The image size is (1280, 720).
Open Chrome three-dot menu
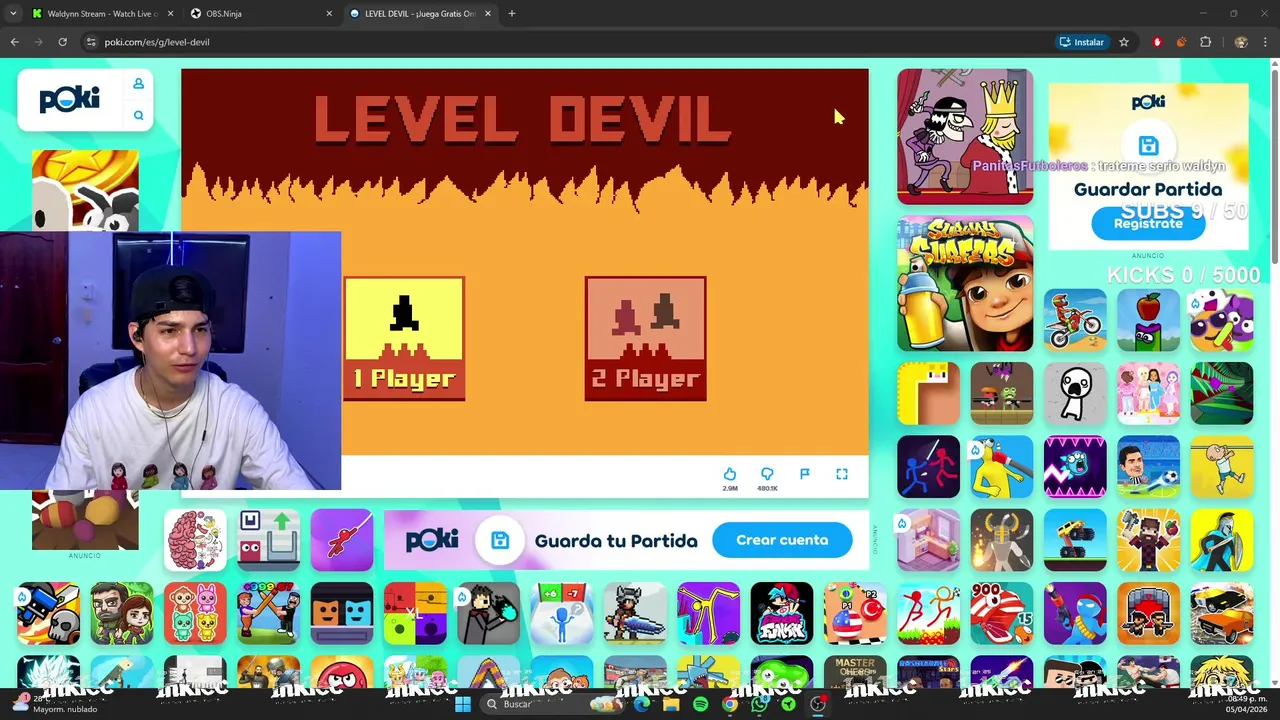coord(1265,42)
